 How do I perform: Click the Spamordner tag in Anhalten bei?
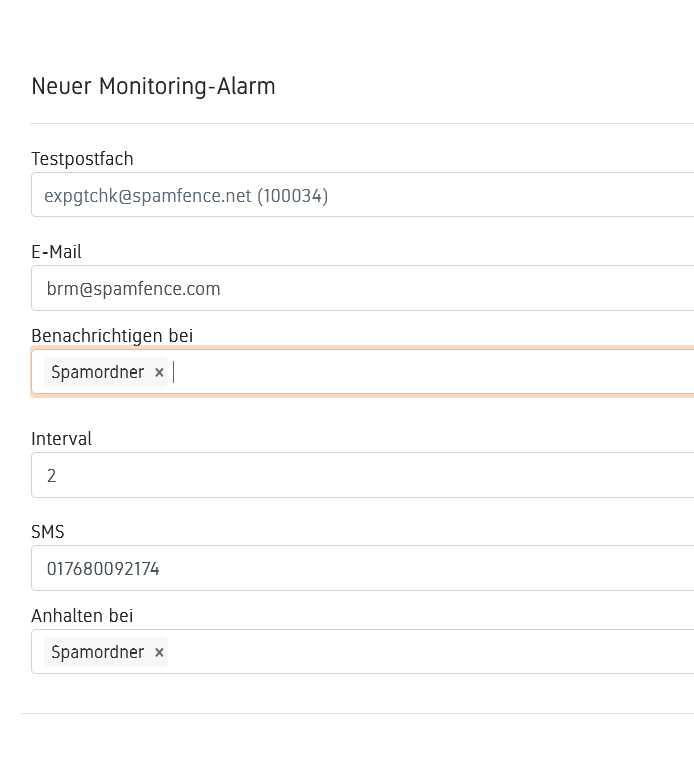pos(97,652)
